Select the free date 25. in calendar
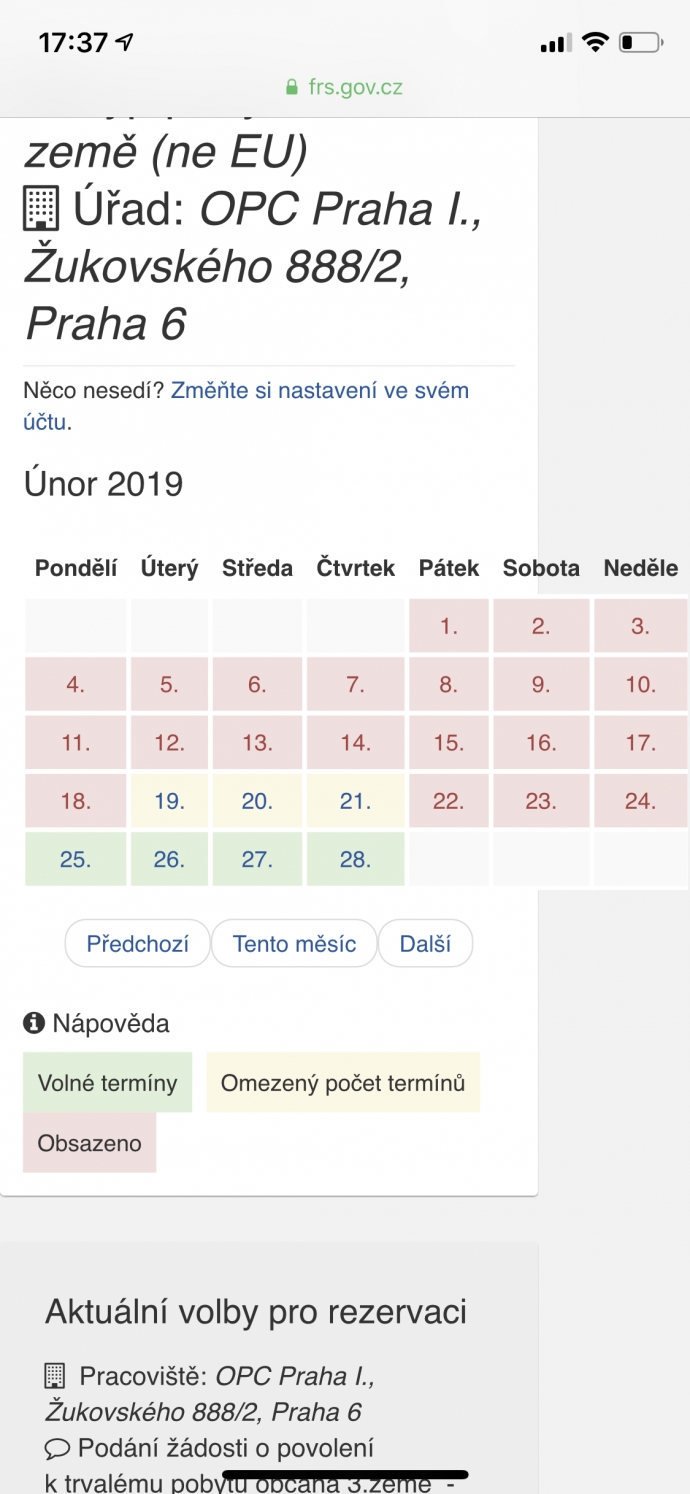690x1494 pixels. pyautogui.click(x=76, y=859)
